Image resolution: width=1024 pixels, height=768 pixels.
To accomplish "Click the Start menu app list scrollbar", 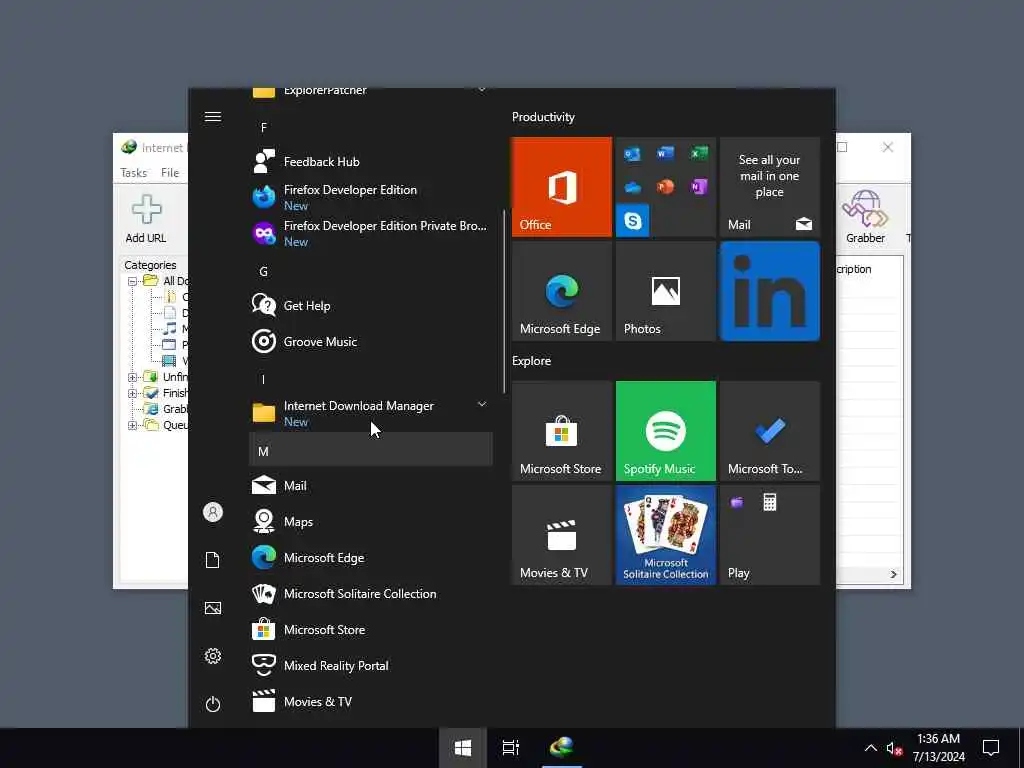I will [504, 301].
